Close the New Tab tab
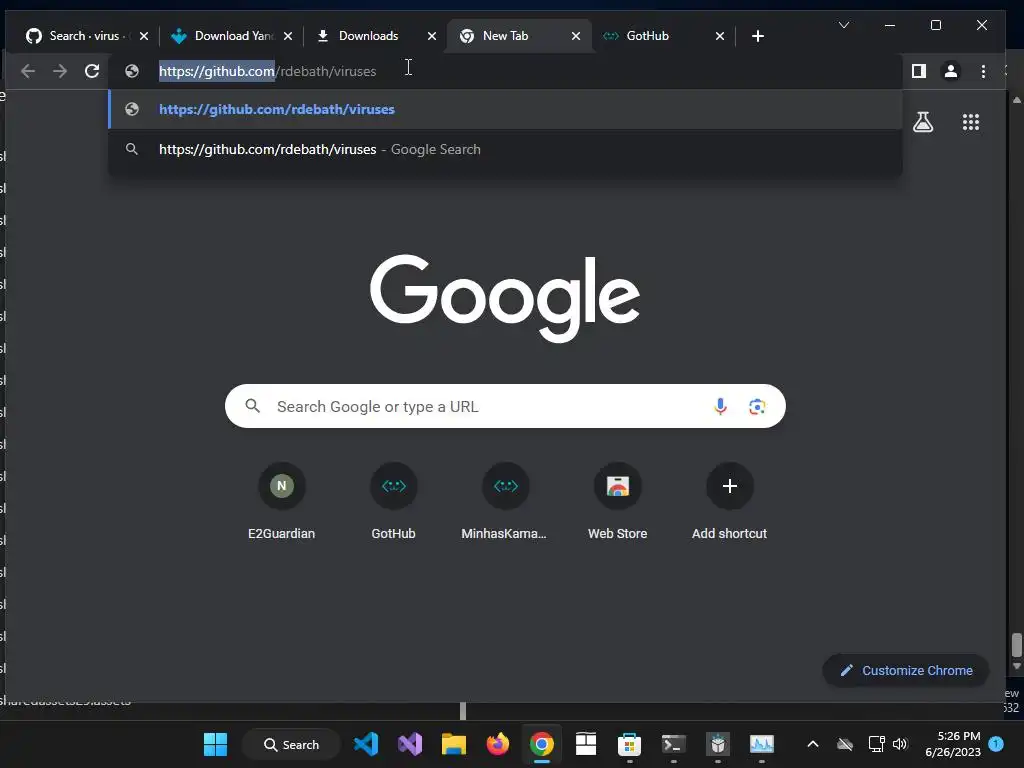The width and height of the screenshot is (1024, 768). coord(576,36)
